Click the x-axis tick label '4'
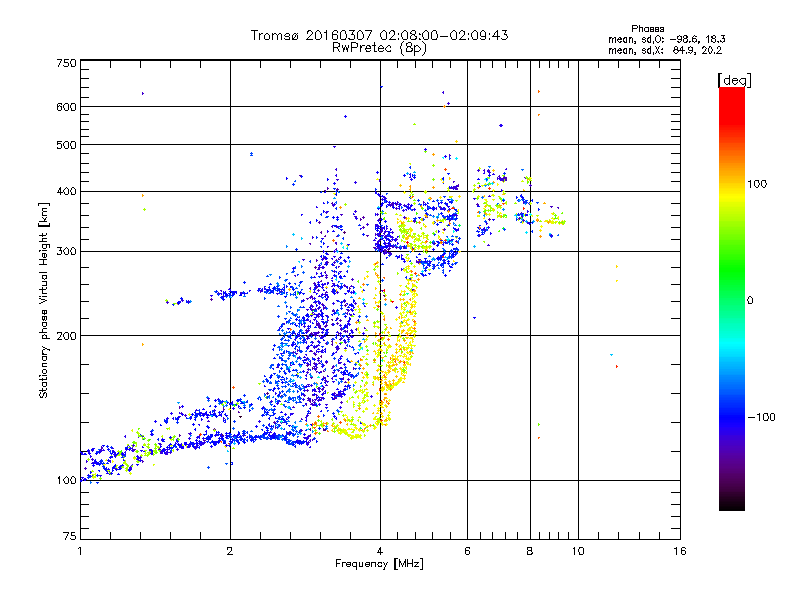Image resolution: width=800 pixels, height=600 pixels. click(380, 551)
